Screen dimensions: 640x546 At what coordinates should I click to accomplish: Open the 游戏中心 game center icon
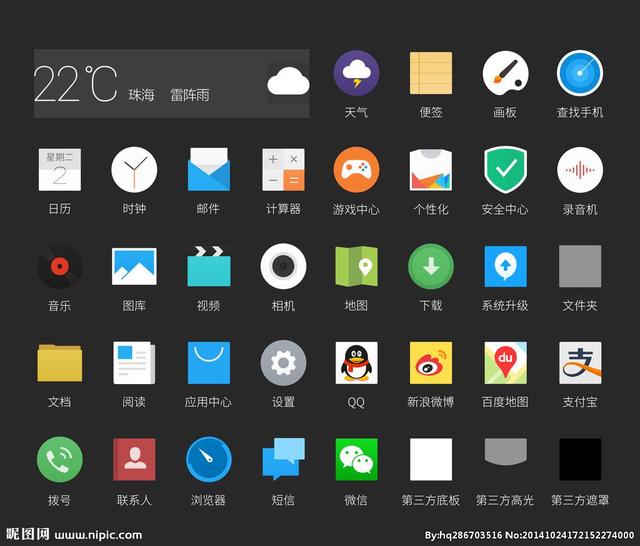(x=356, y=169)
